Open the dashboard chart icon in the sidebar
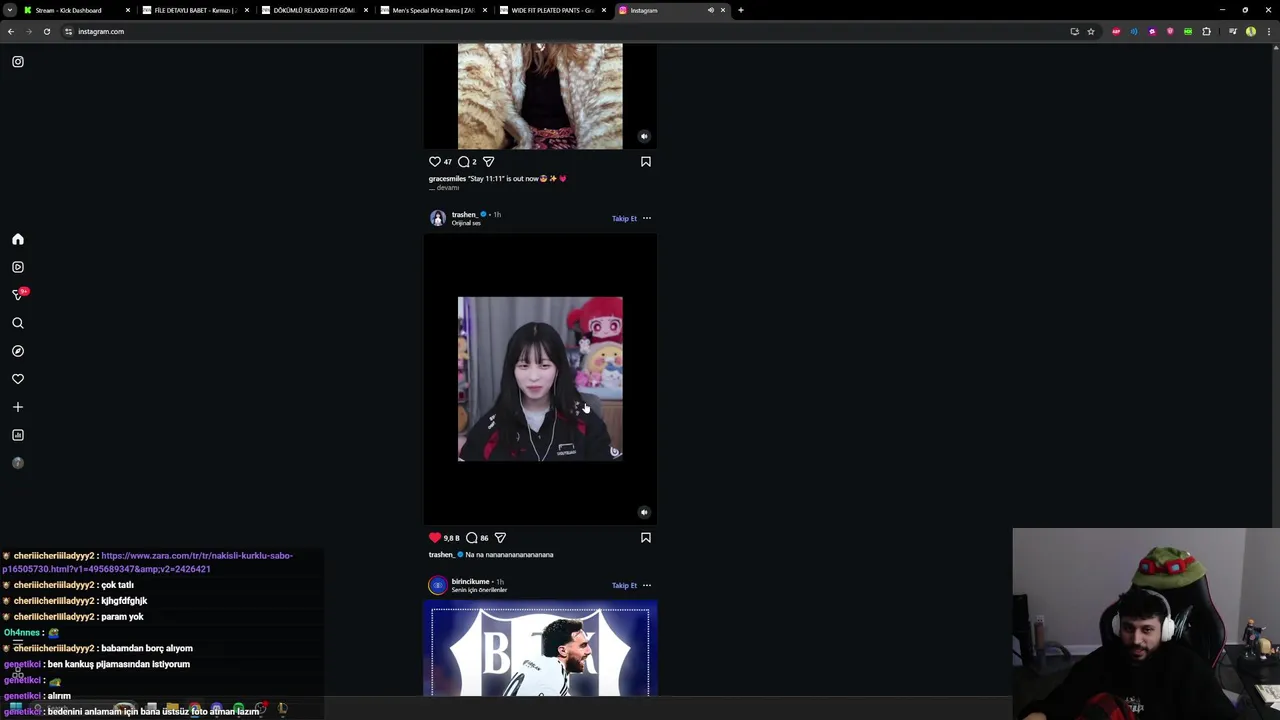The image size is (1280, 720). [18, 435]
